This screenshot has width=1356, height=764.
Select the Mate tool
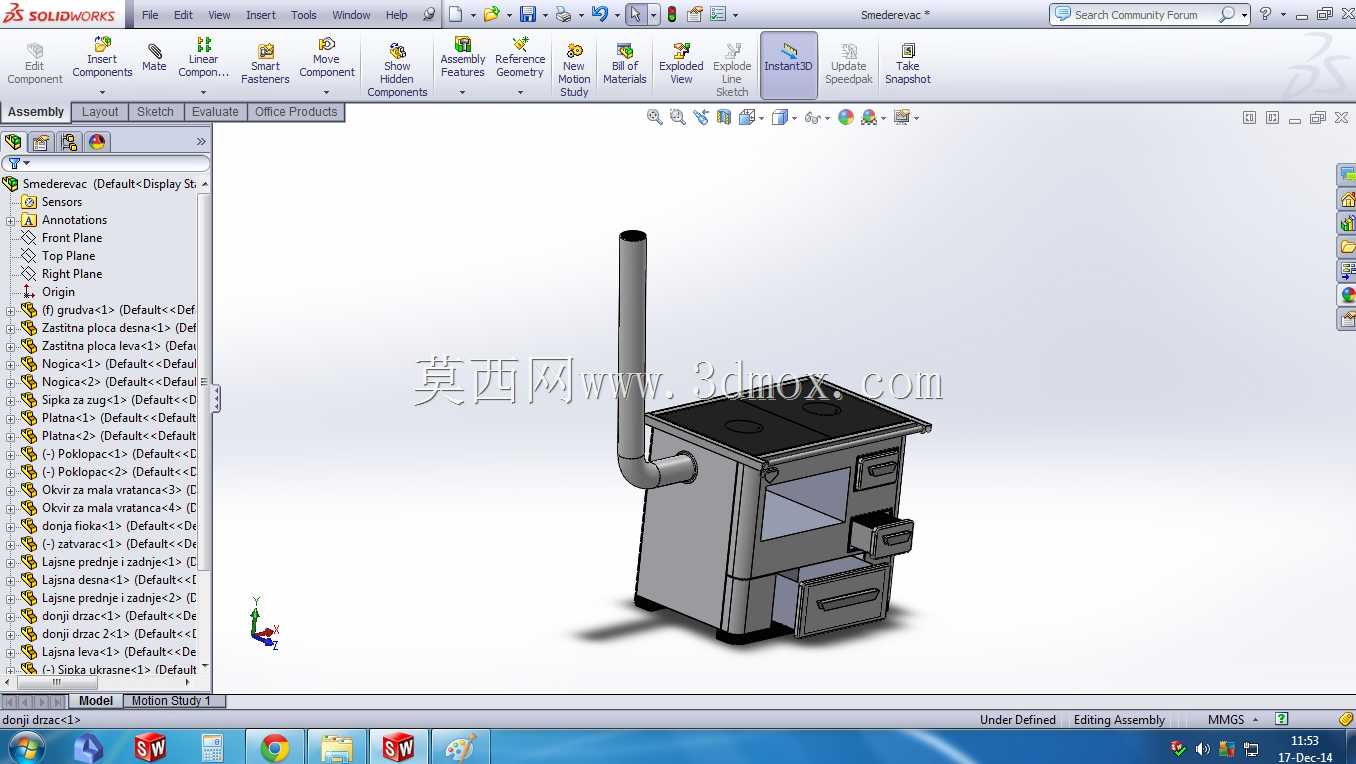[154, 56]
